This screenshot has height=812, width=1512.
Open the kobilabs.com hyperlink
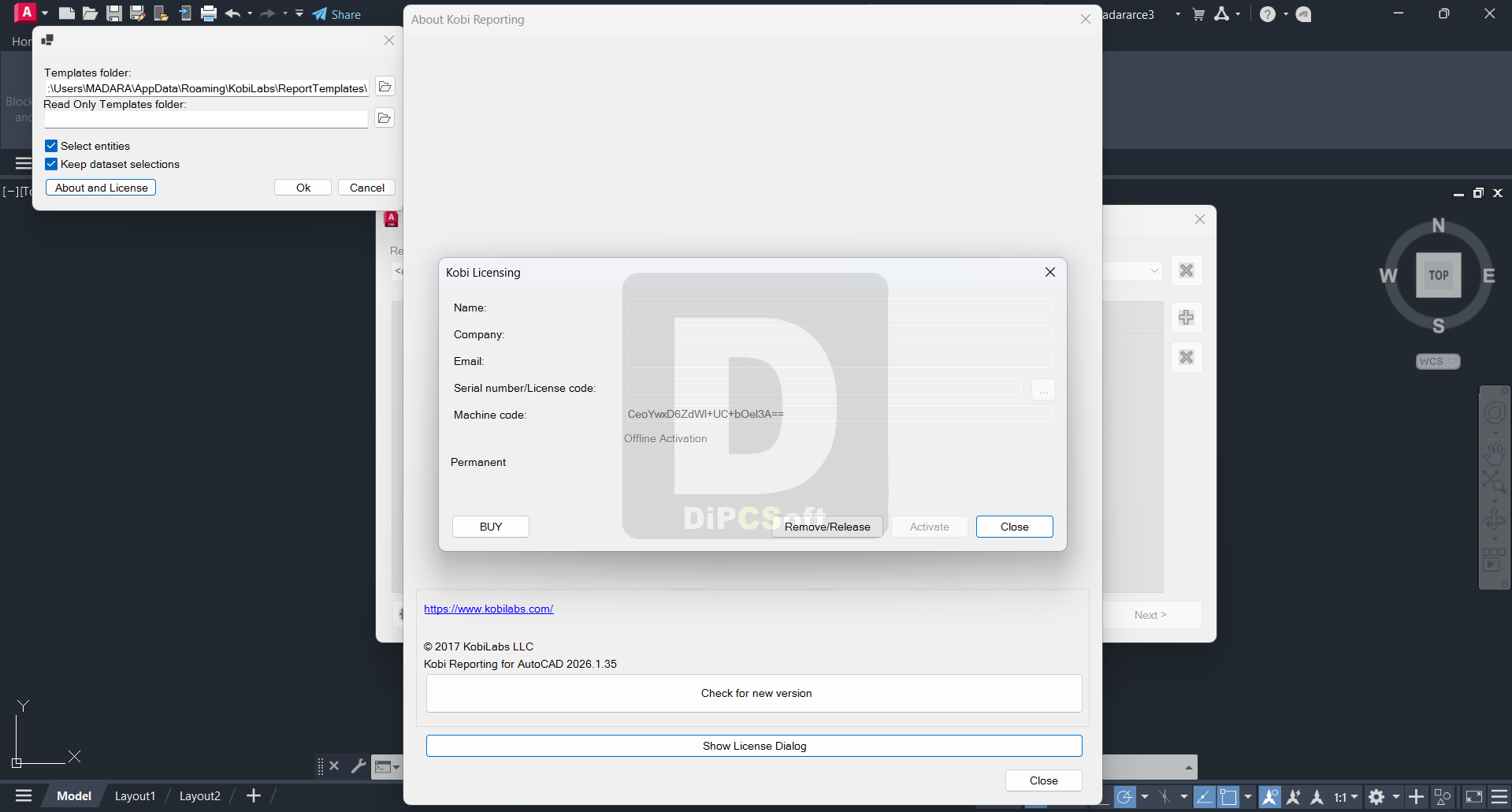point(489,609)
